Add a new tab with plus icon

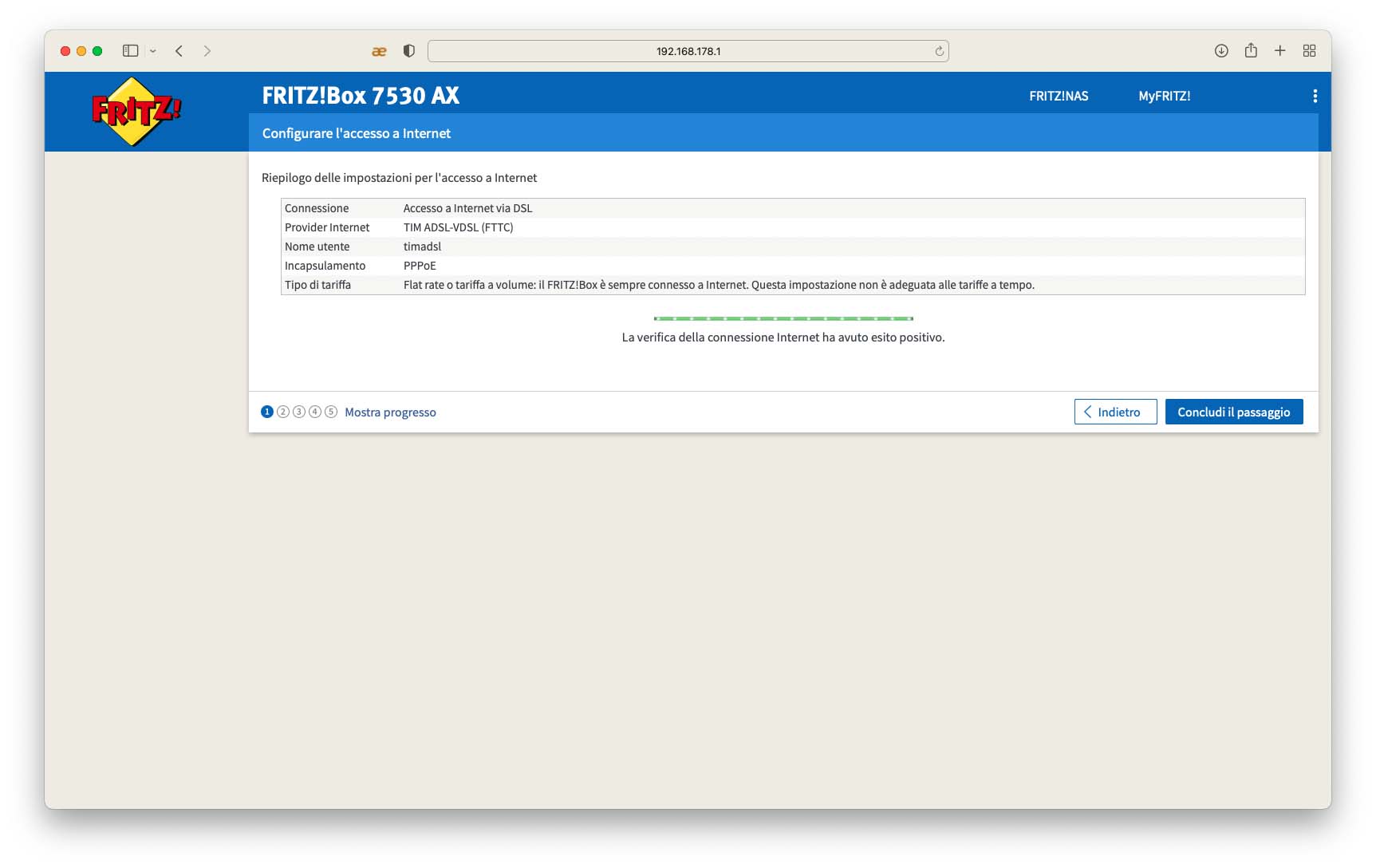point(1280,51)
